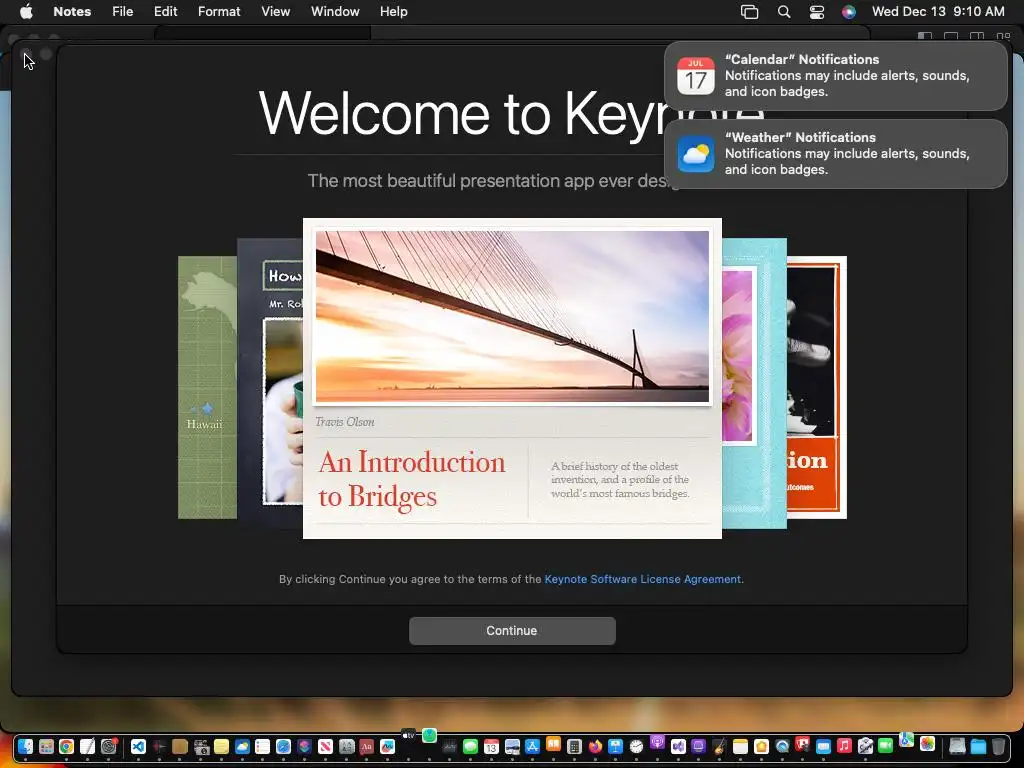Open Dictionary app in the Dock
This screenshot has width=1024, height=768.
tap(366, 746)
